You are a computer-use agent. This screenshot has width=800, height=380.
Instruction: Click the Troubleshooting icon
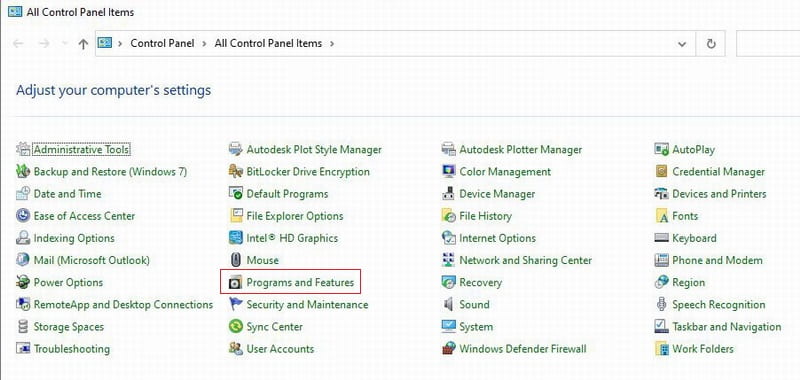point(23,349)
